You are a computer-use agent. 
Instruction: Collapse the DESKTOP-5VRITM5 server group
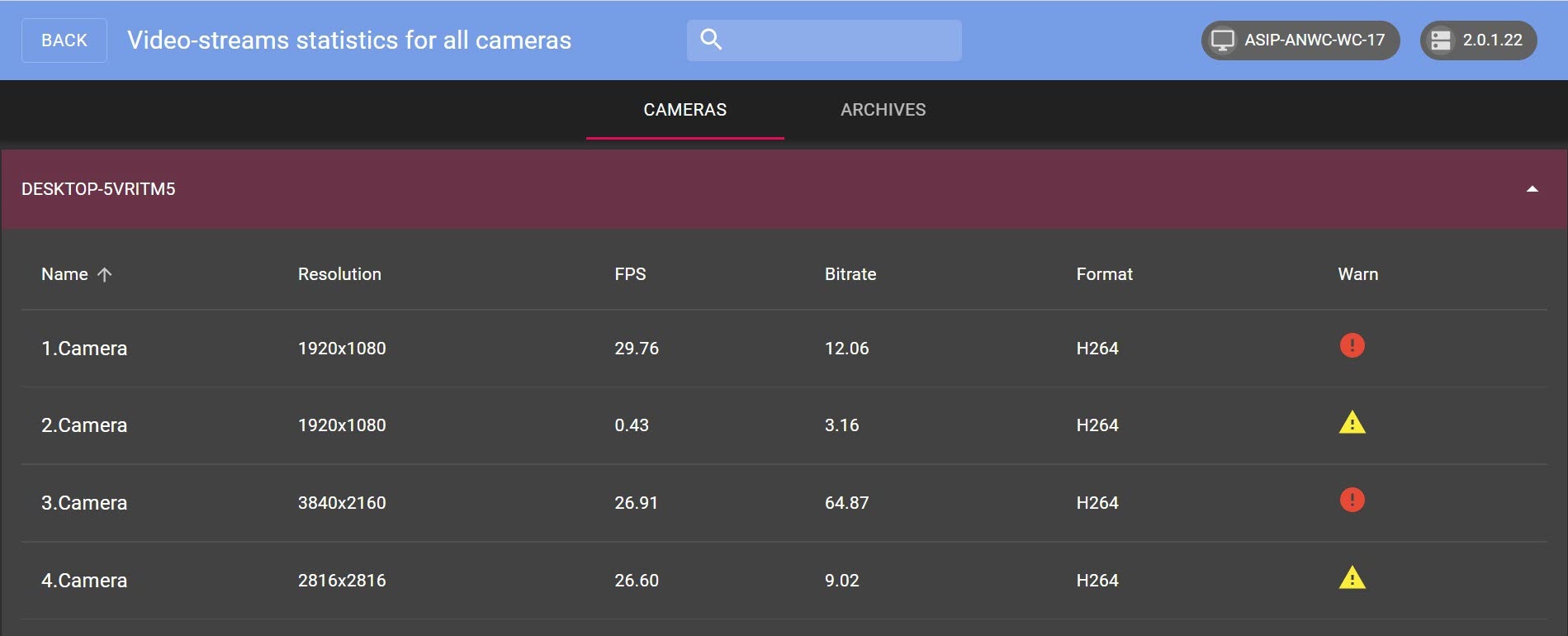(1532, 189)
